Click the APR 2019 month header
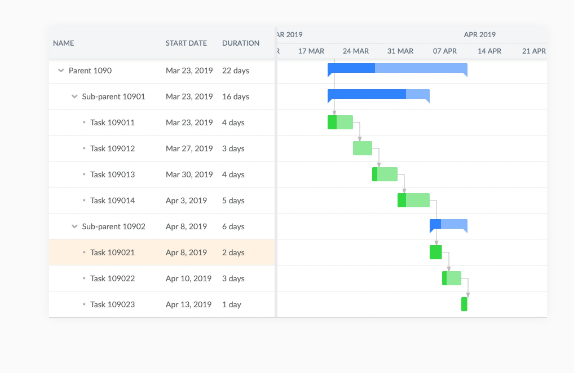Viewport: 574px width, 373px height. 480,34
